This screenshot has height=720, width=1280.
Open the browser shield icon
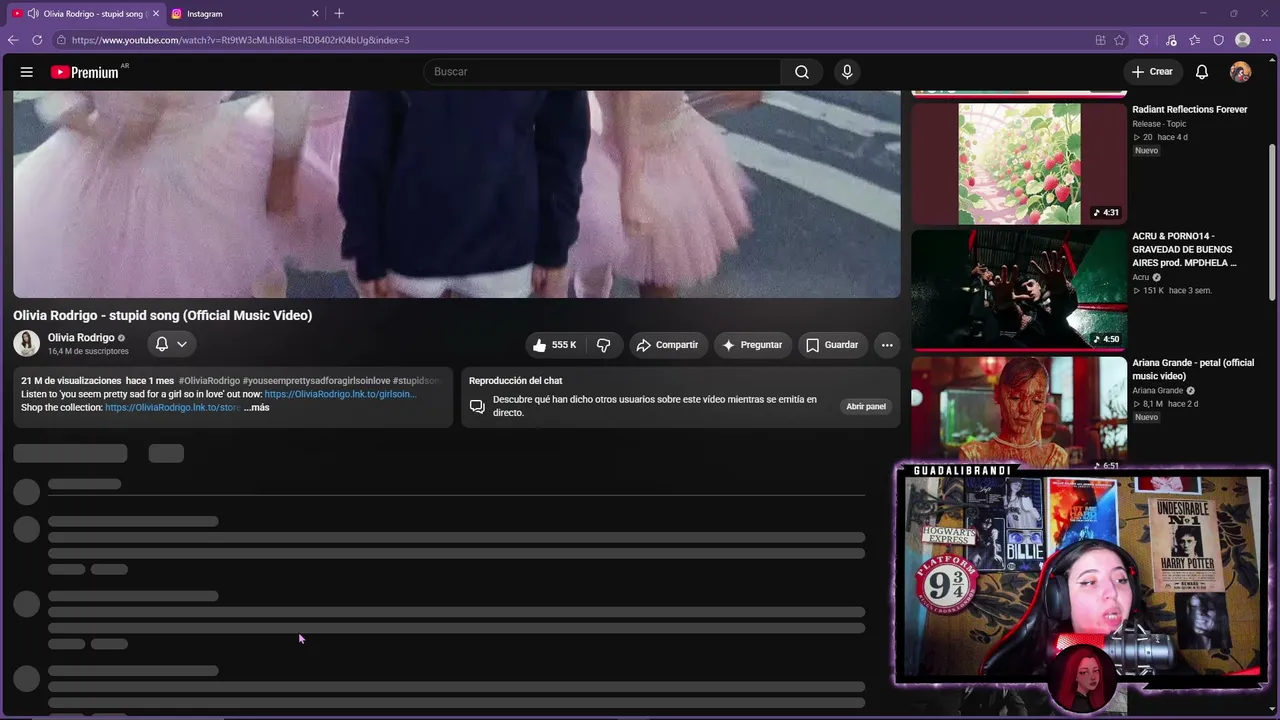click(x=1218, y=40)
